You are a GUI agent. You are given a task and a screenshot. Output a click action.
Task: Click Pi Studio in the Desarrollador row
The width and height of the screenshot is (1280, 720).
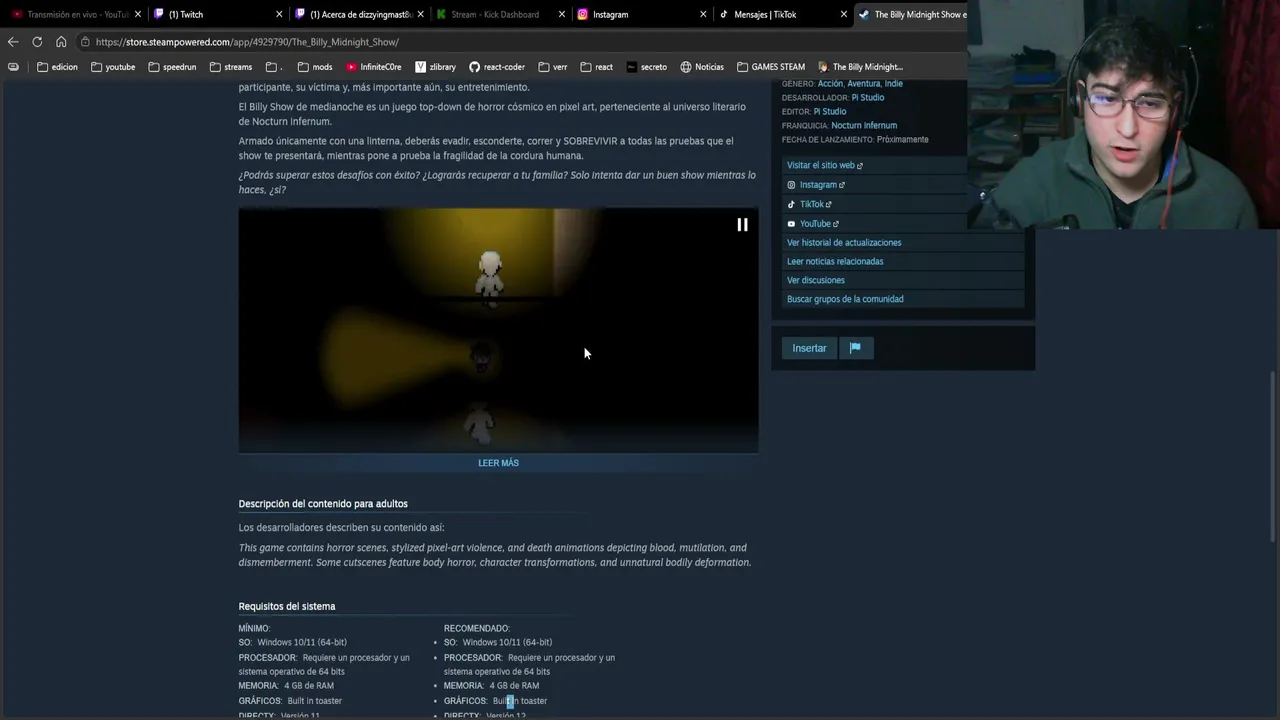[868, 98]
